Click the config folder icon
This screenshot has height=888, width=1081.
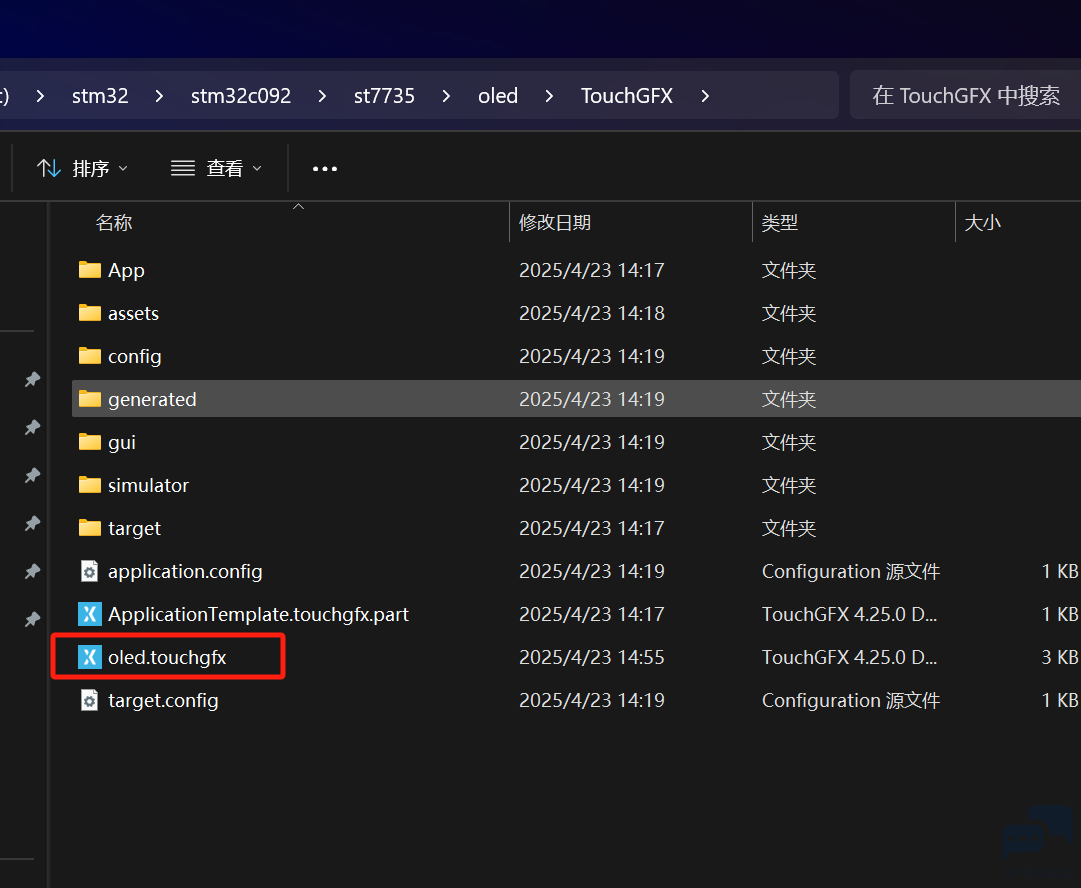click(x=90, y=356)
